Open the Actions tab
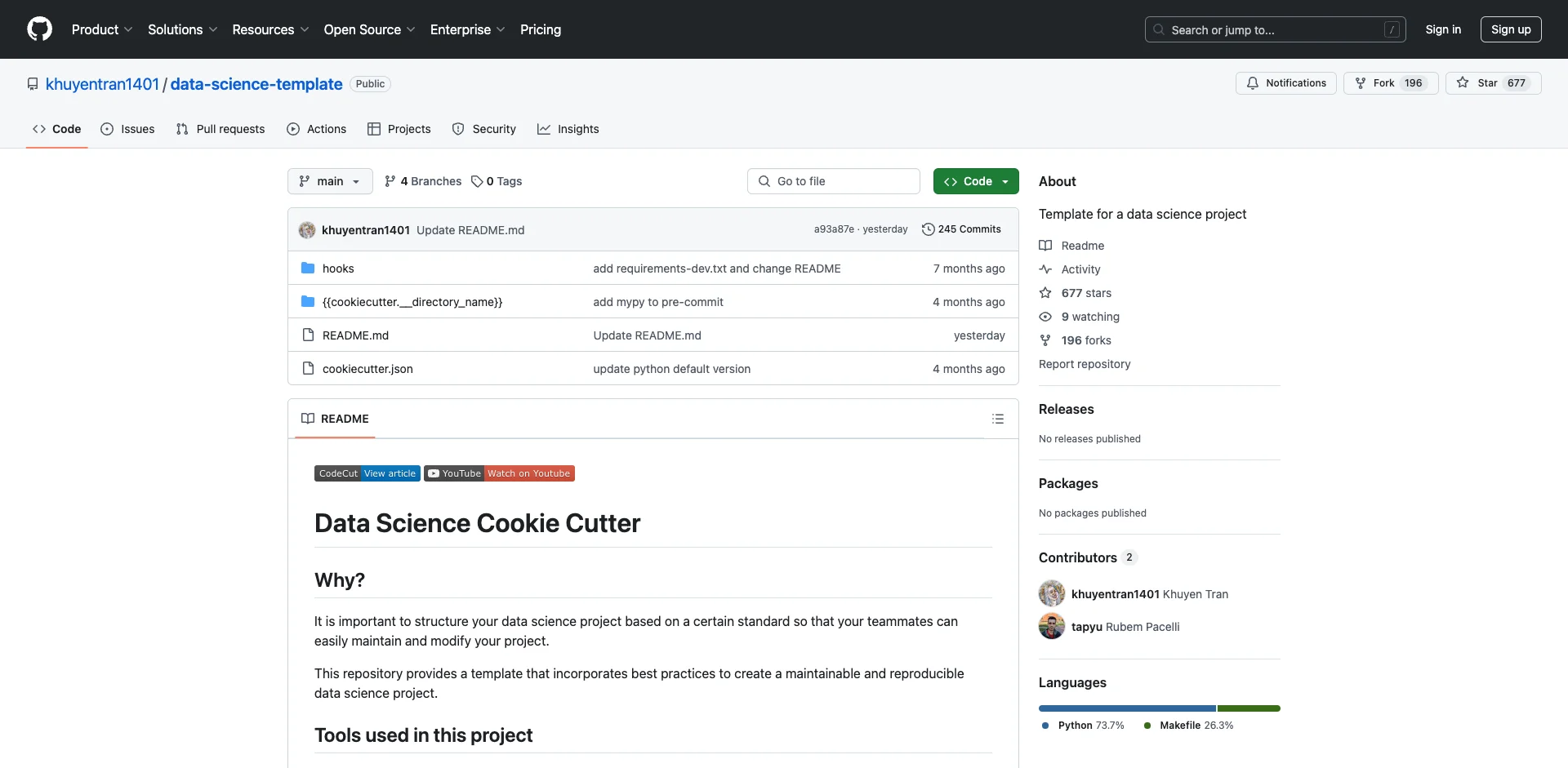The height and width of the screenshot is (768, 1568). 317,129
